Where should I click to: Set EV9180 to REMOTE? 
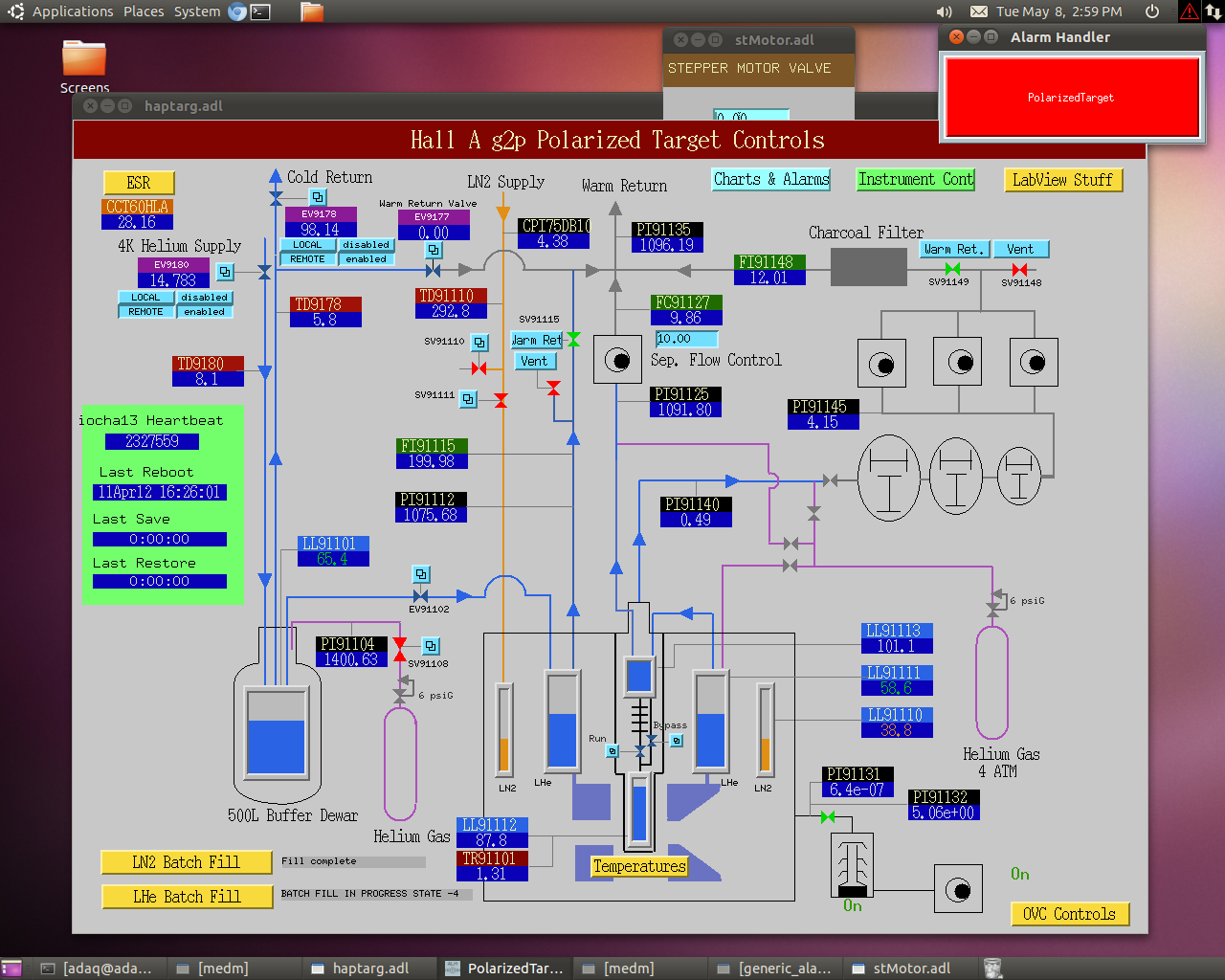click(x=145, y=312)
